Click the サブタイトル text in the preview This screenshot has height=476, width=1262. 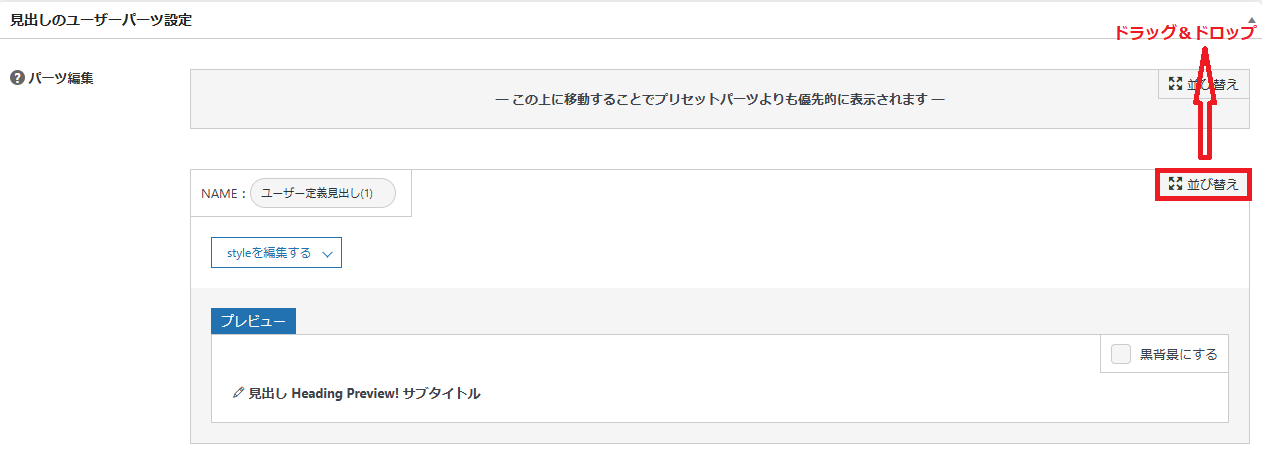441,394
